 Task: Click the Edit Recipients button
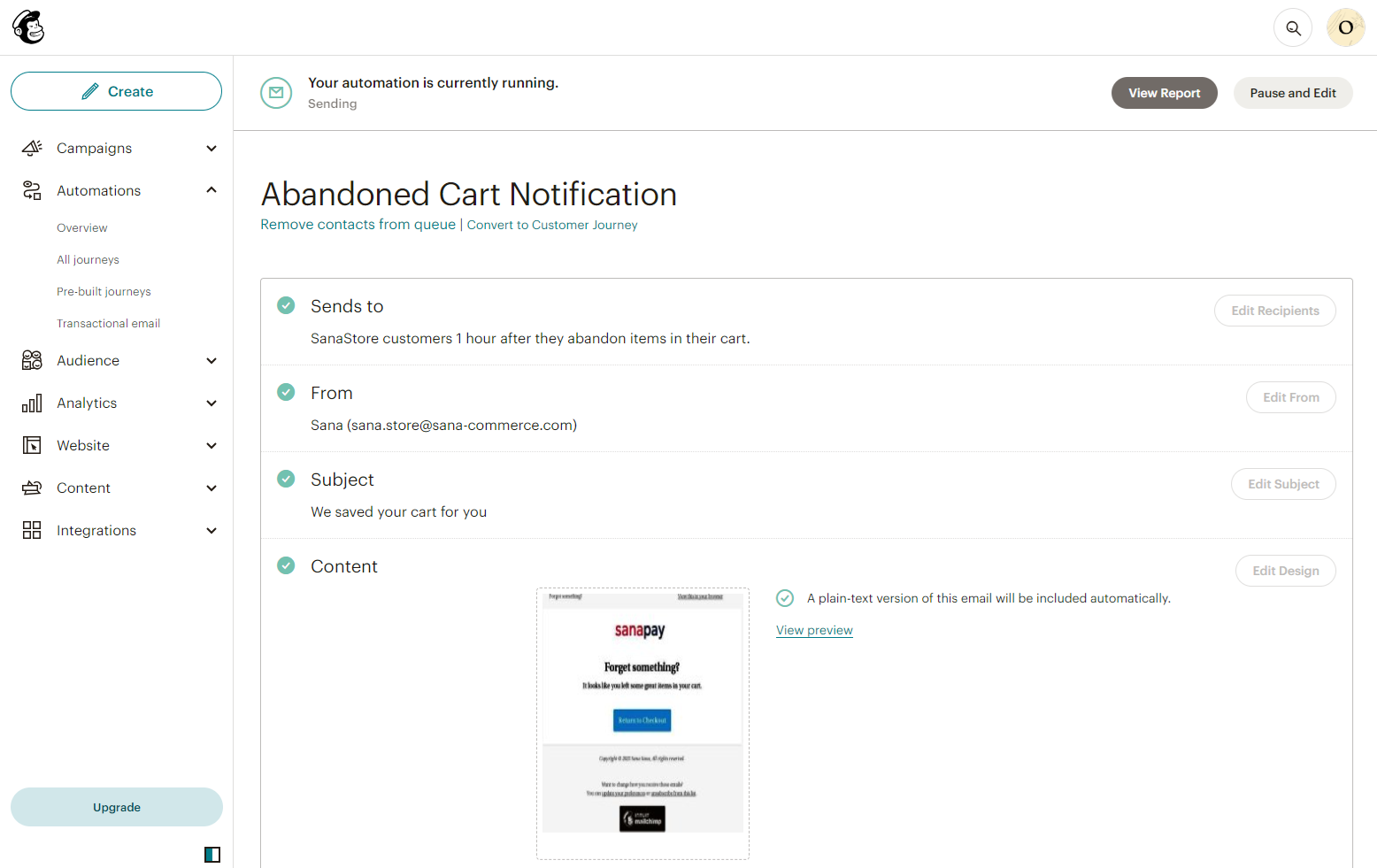[x=1274, y=311]
